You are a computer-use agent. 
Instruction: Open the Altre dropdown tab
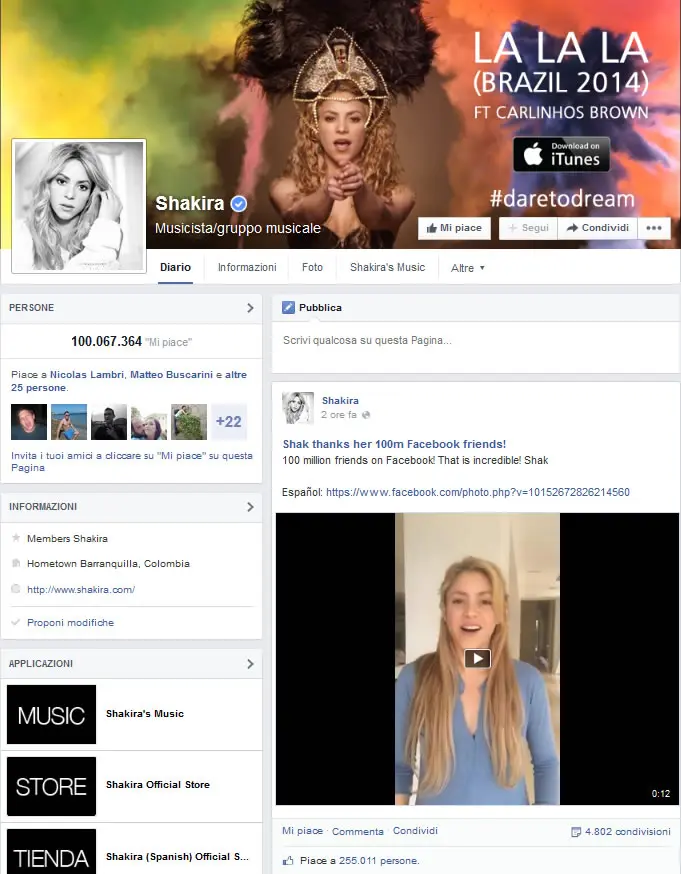coord(468,268)
